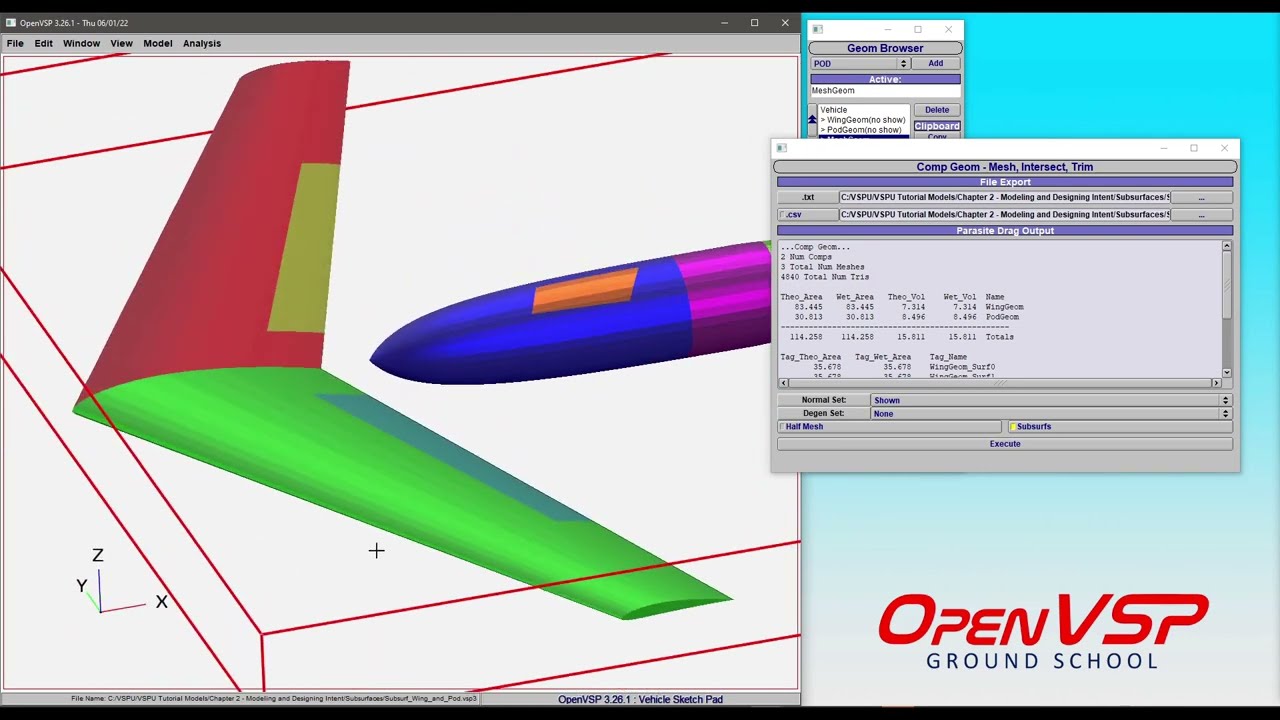This screenshot has height=720, width=1280.
Task: Open the File menu
Action: (x=15, y=43)
